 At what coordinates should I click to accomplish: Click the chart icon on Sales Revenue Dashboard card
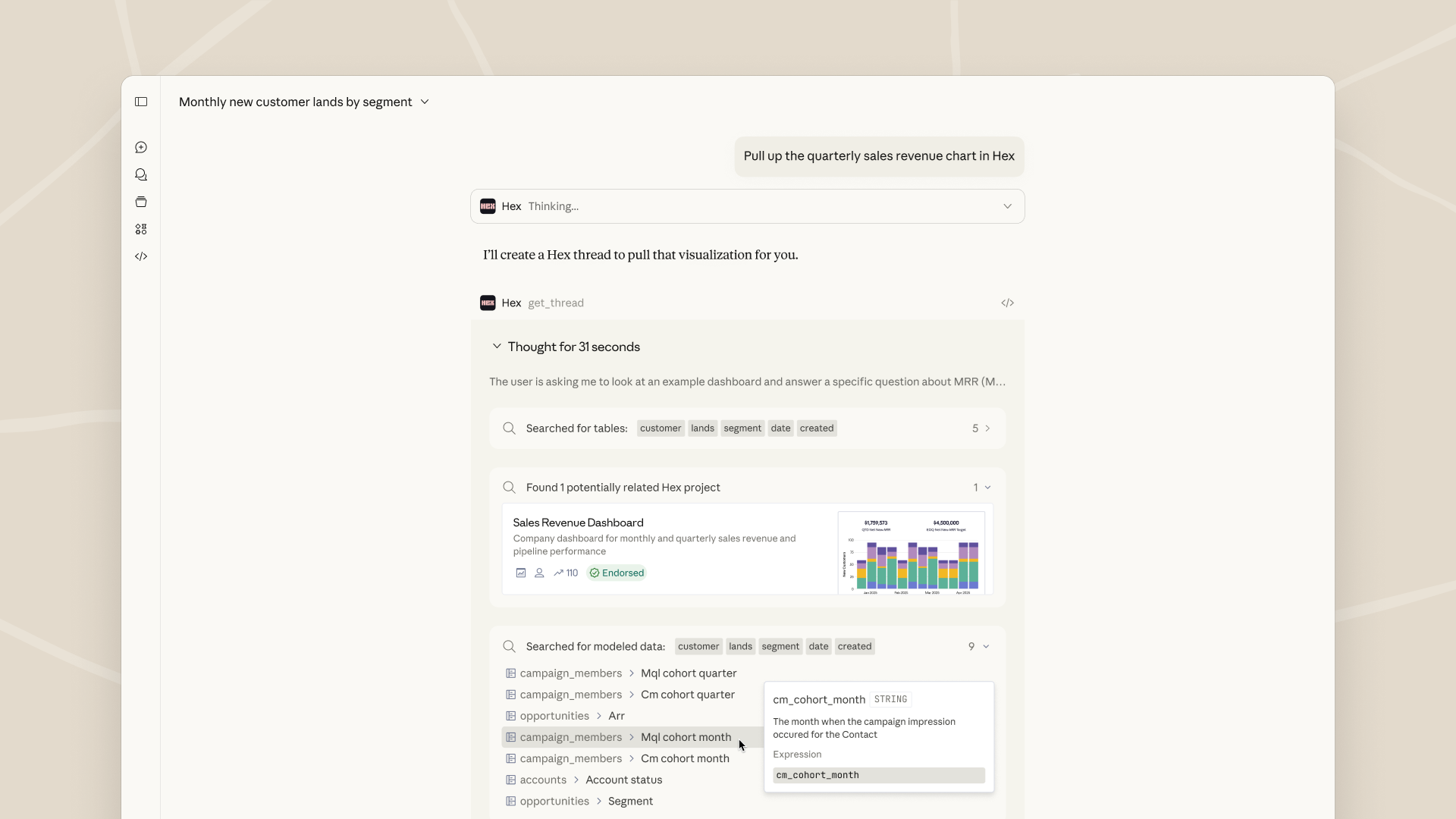pos(521,573)
